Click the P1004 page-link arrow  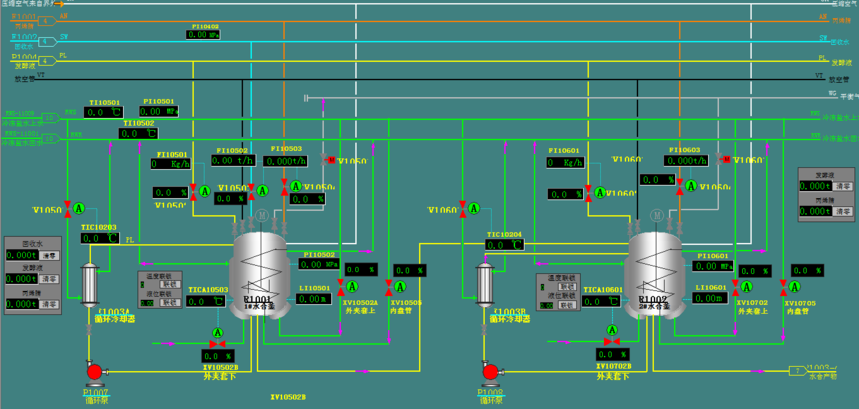pos(48,61)
